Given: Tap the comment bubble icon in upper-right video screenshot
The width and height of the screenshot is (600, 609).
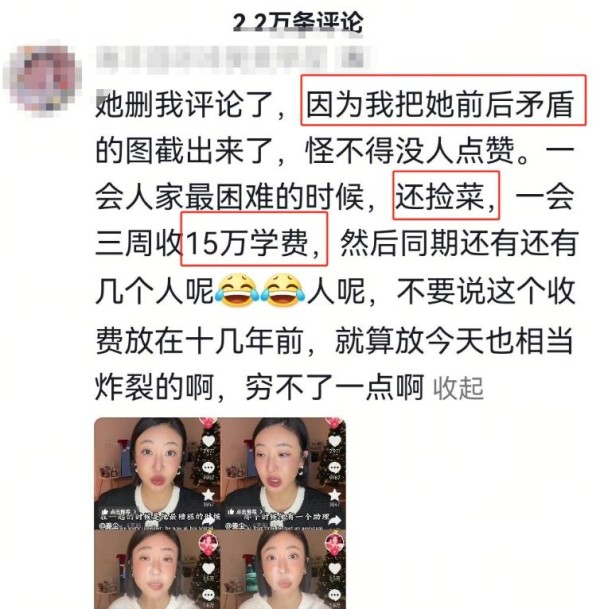Looking at the screenshot, I should pos(335,467).
